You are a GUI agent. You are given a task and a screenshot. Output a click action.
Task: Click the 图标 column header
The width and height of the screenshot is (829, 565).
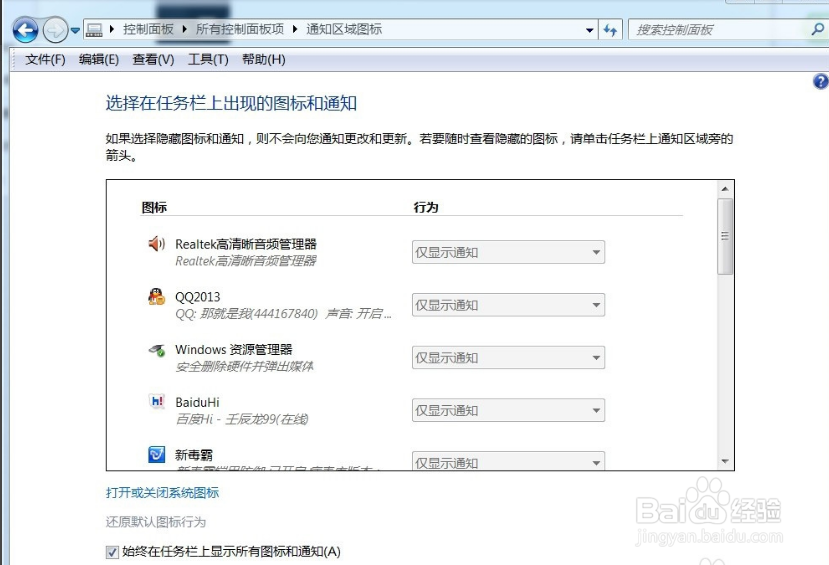pyautogui.click(x=154, y=207)
